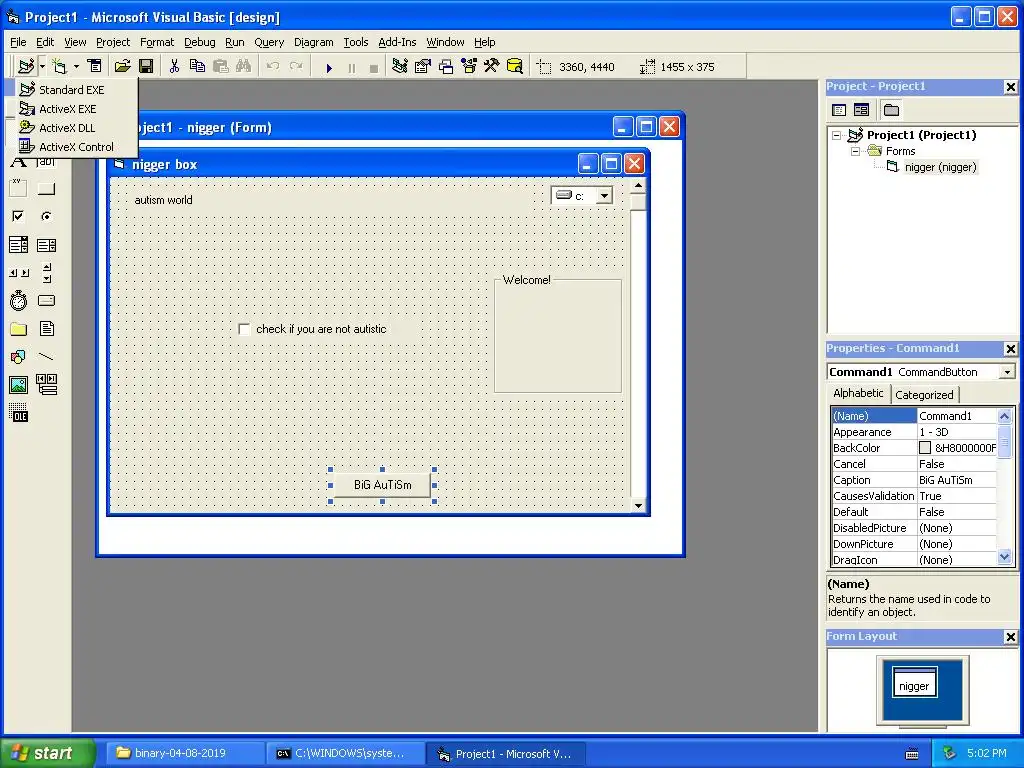Select the OptionButton tool in the toolbox
This screenshot has width=1024, height=768.
coord(46,216)
